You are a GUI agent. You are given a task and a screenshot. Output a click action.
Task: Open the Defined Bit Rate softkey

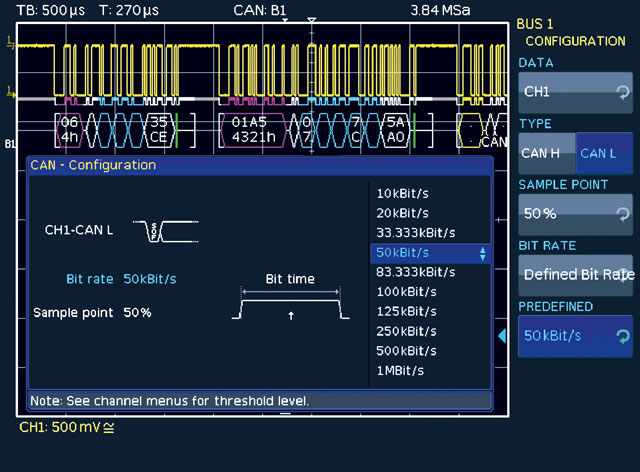point(576,275)
